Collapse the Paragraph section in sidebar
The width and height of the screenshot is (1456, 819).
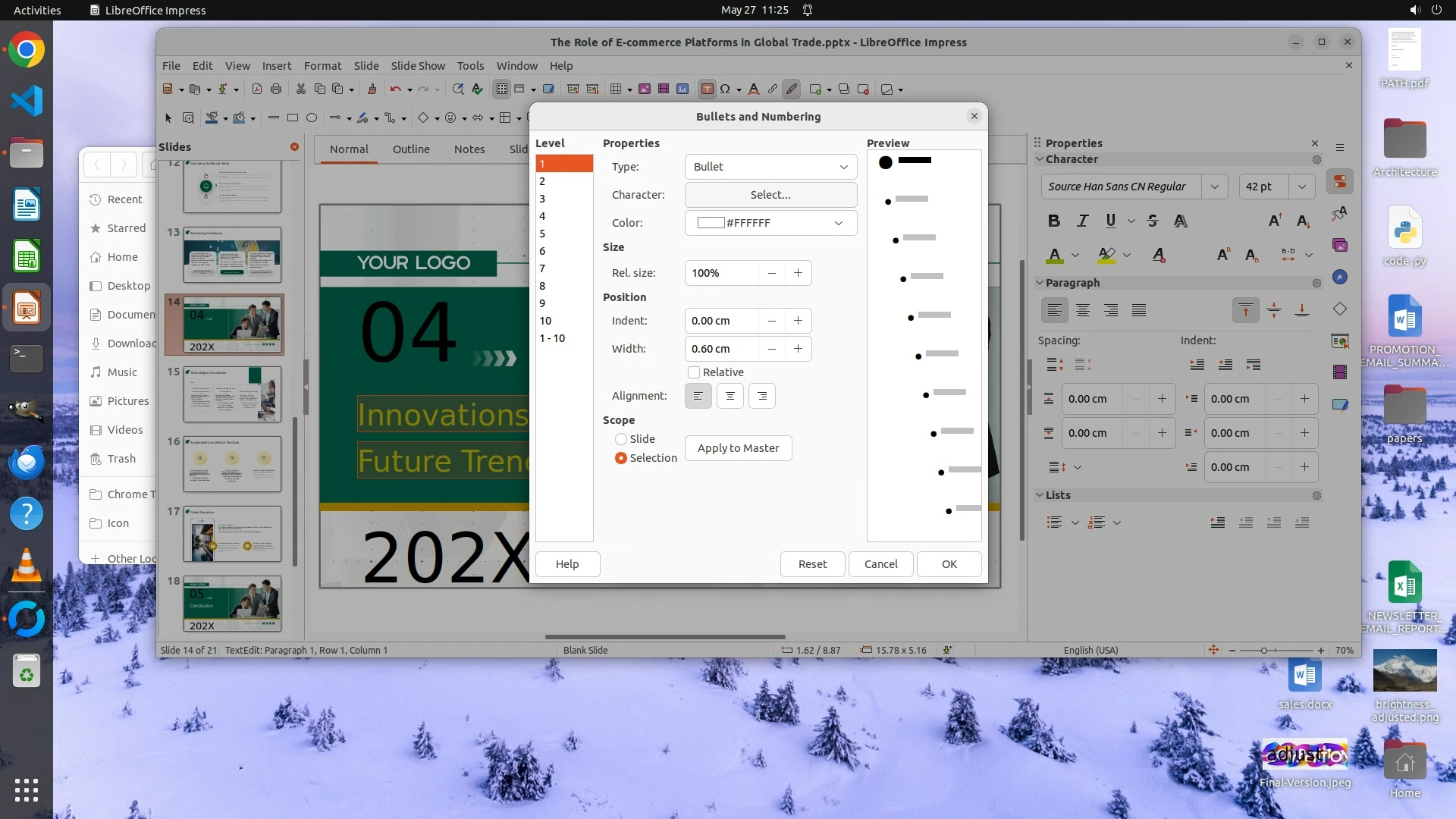pos(1040,283)
